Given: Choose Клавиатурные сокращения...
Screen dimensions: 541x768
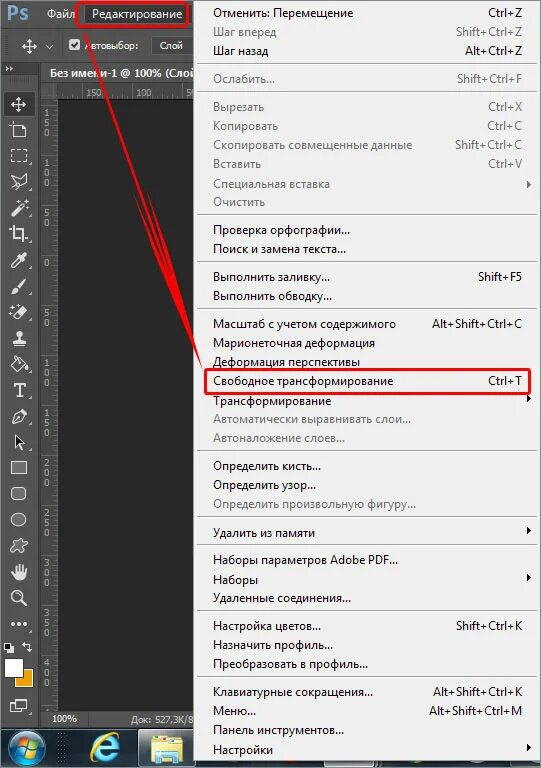Looking at the screenshot, I should click(x=367, y=692).
